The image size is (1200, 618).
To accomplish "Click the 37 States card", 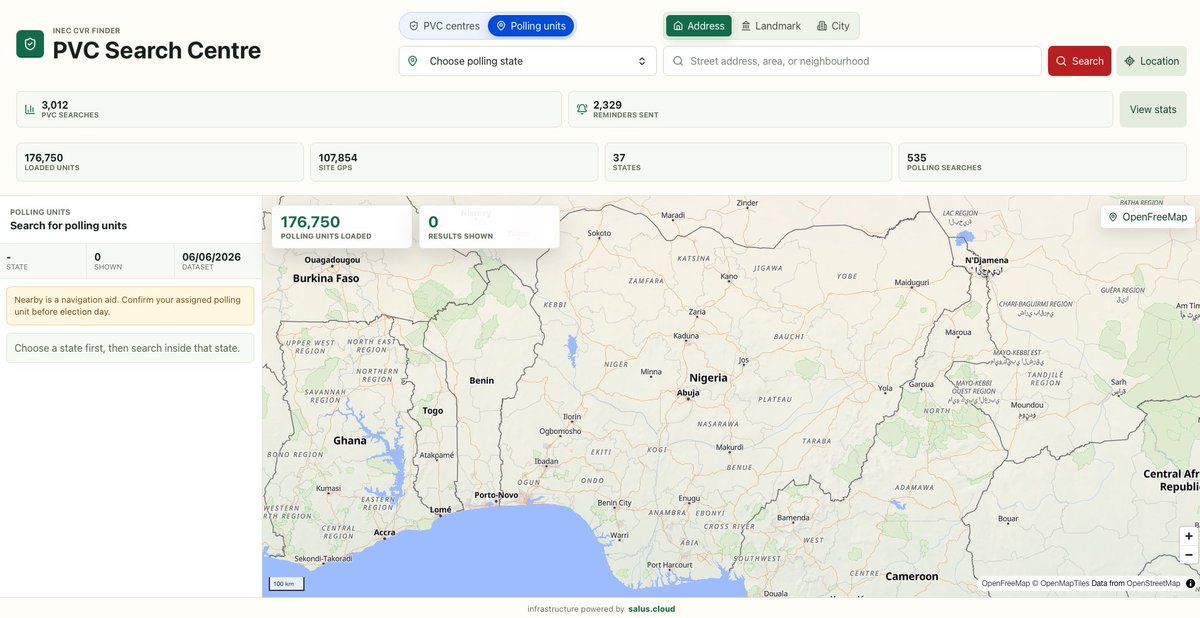I will coord(748,162).
